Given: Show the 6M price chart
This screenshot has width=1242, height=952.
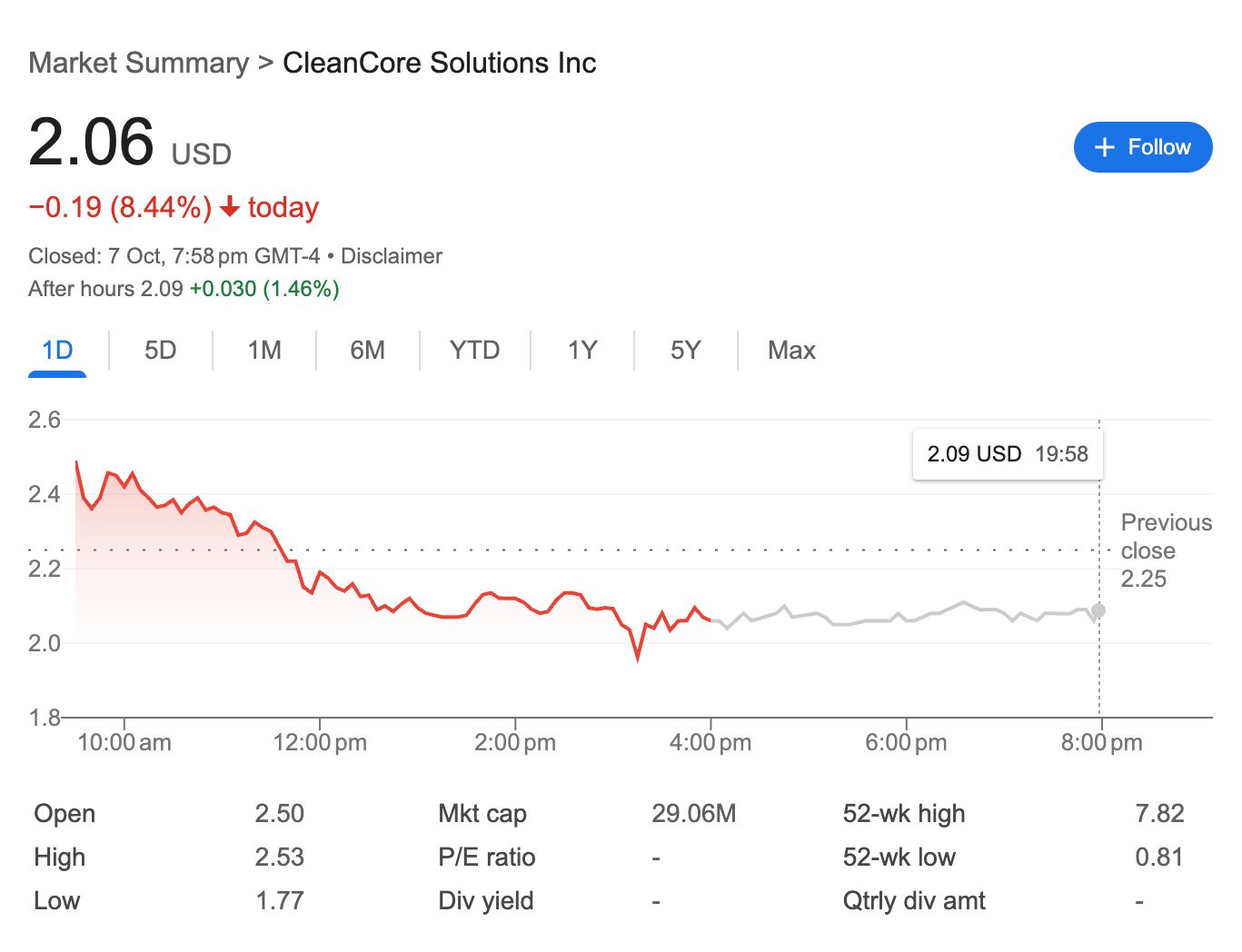Looking at the screenshot, I should click(367, 351).
